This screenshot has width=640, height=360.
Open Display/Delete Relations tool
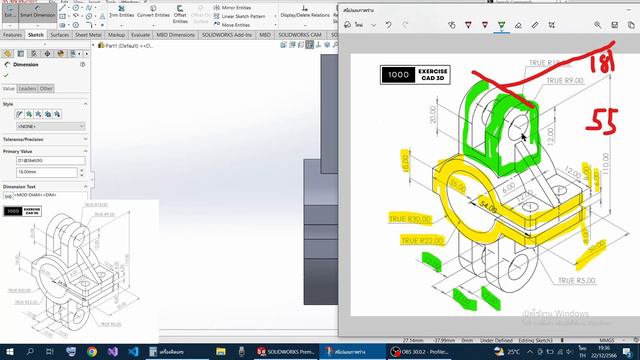[x=305, y=11]
